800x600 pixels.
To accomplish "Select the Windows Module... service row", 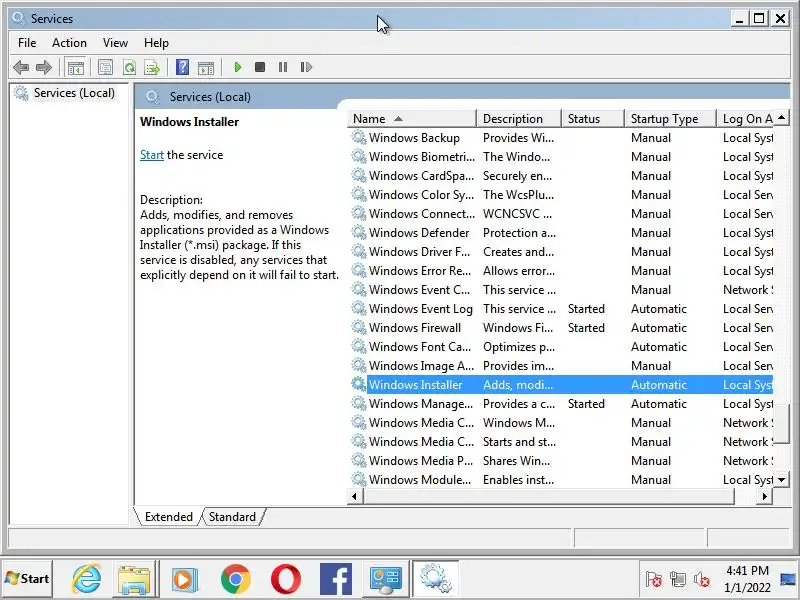I will click(562, 480).
